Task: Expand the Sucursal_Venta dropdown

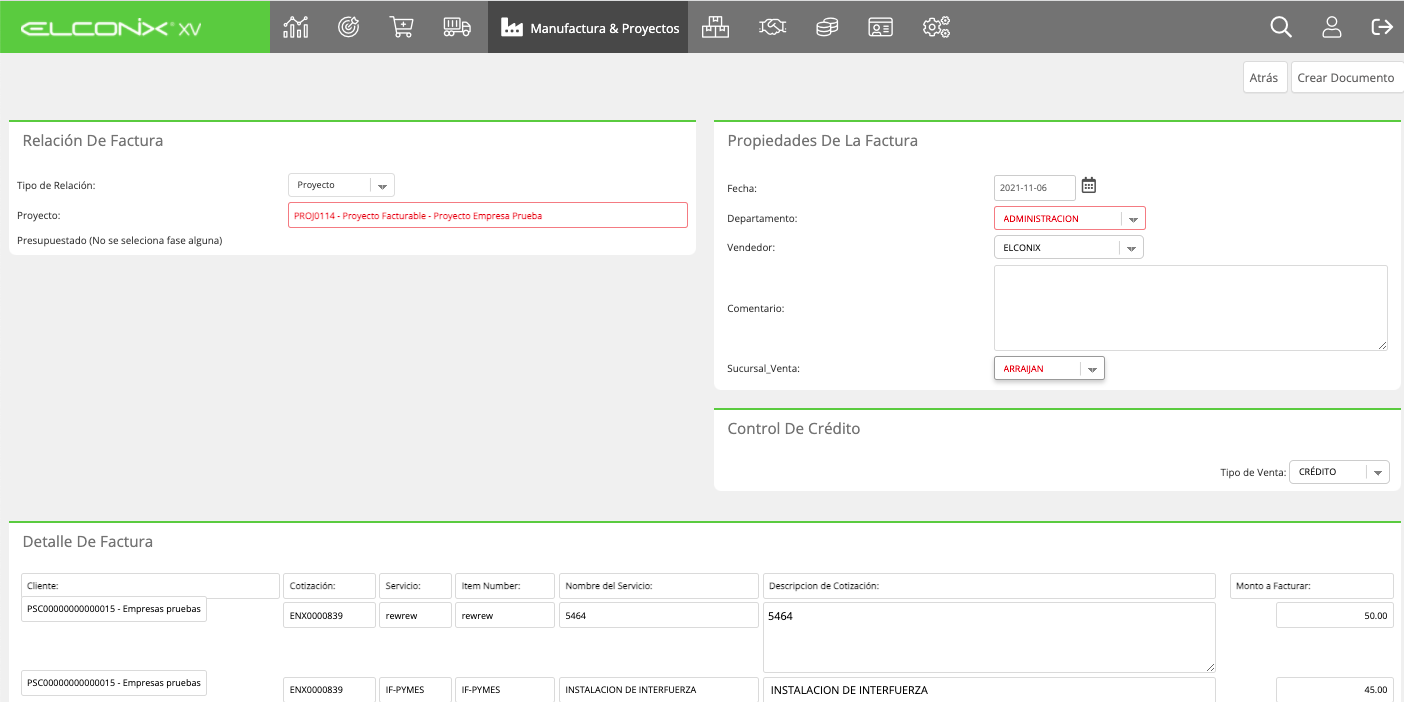Action: coord(1049,368)
